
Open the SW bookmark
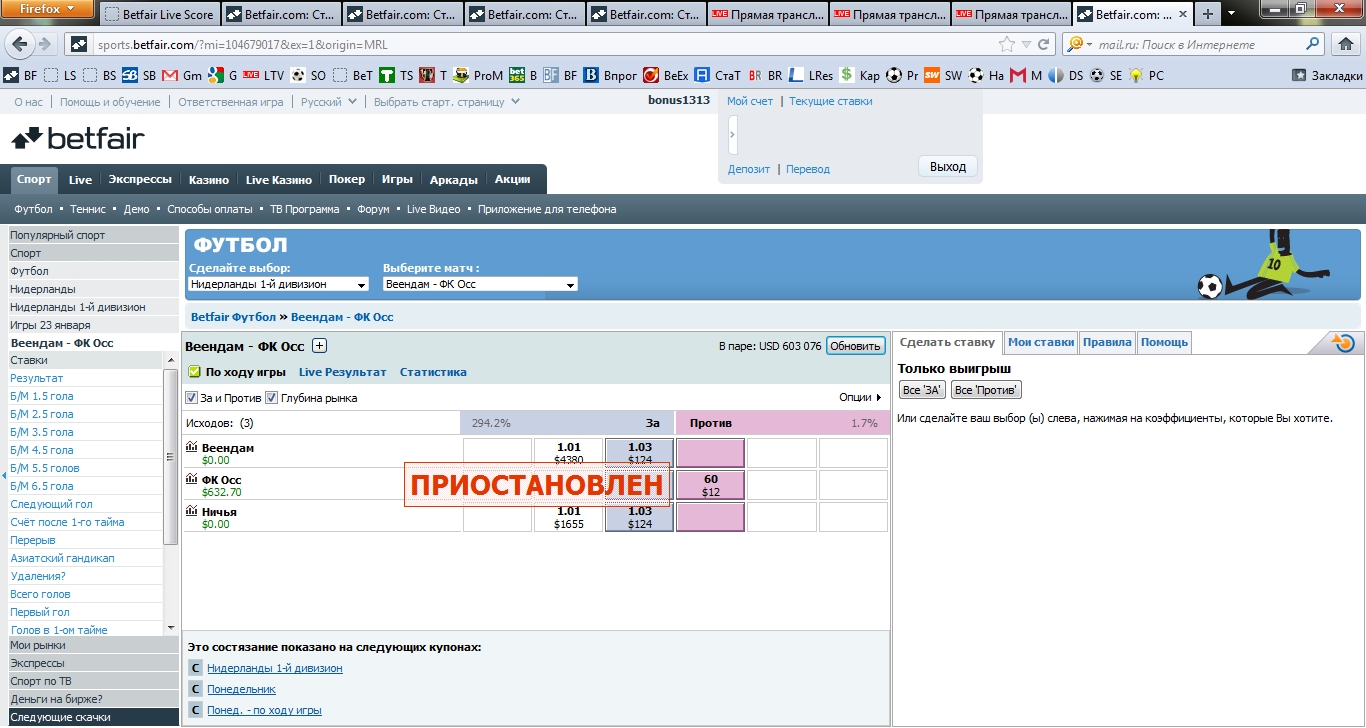coord(943,75)
